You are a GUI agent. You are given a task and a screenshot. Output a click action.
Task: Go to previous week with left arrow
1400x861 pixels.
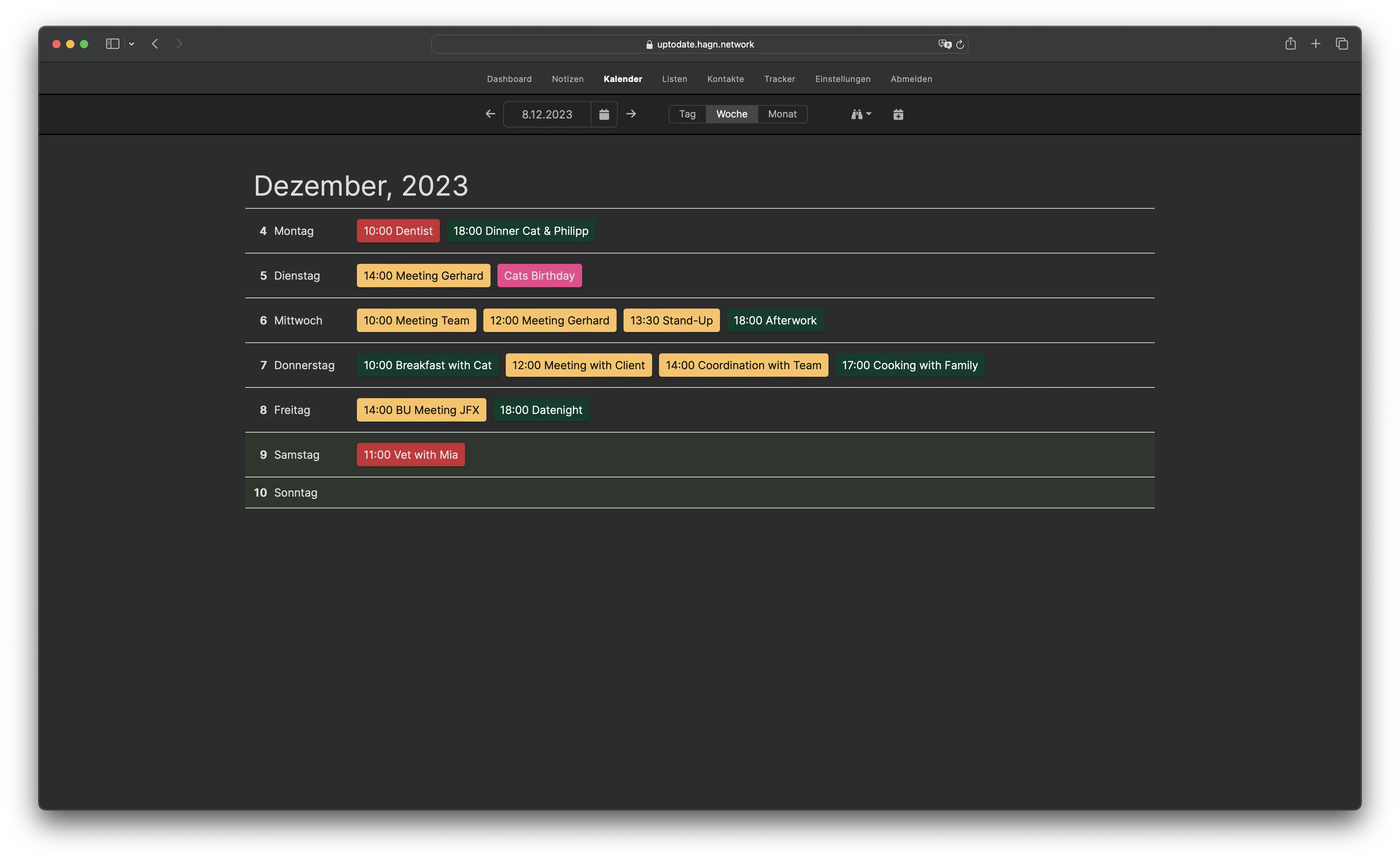(x=490, y=114)
